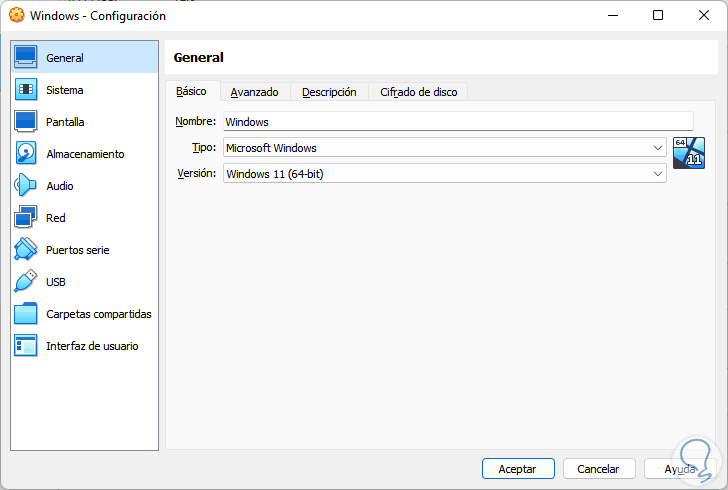Open Almacenamiento storage disk icon
728x490 pixels.
(26, 154)
